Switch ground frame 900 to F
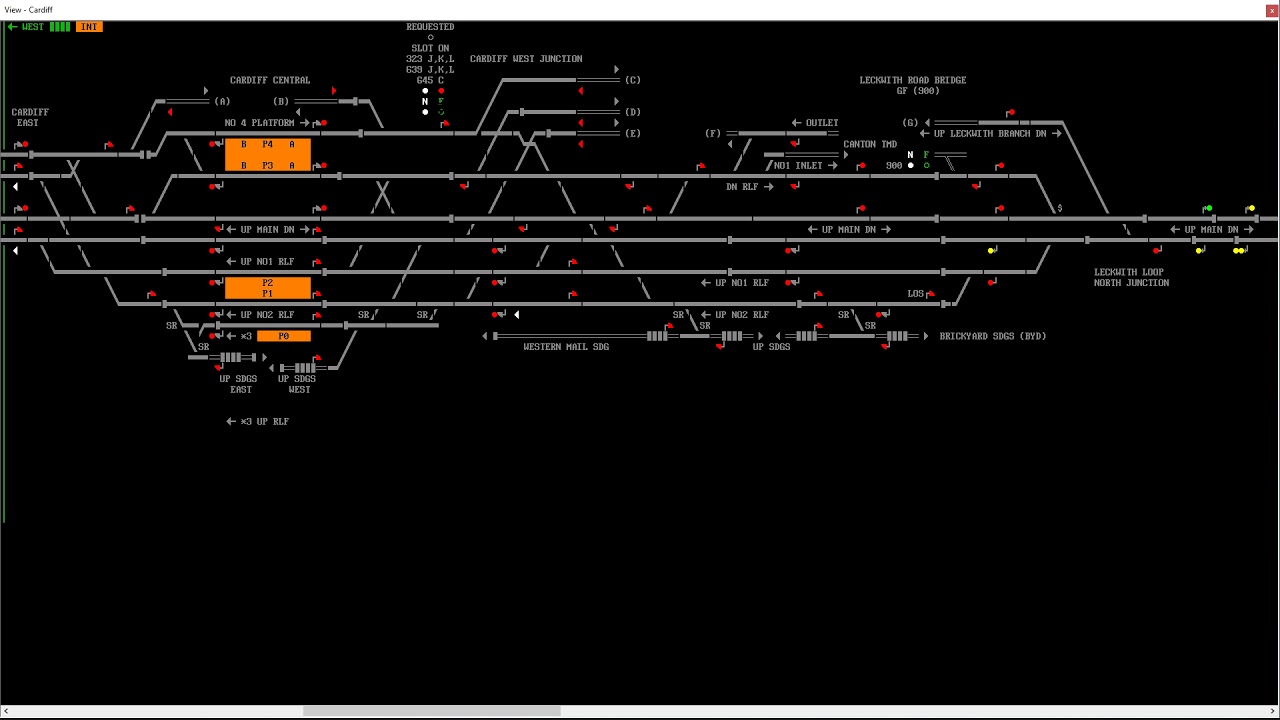Image resolution: width=1280 pixels, height=720 pixels. pos(926,155)
